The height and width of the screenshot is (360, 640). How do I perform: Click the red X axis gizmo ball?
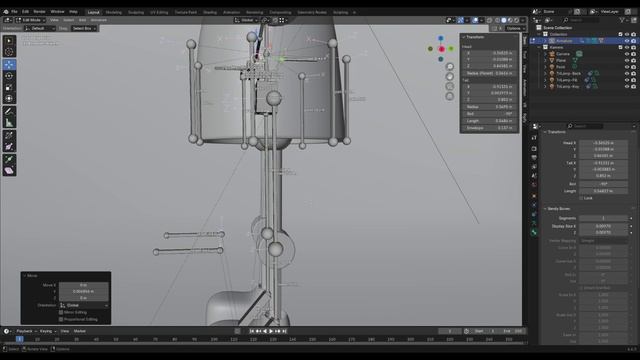point(441,49)
